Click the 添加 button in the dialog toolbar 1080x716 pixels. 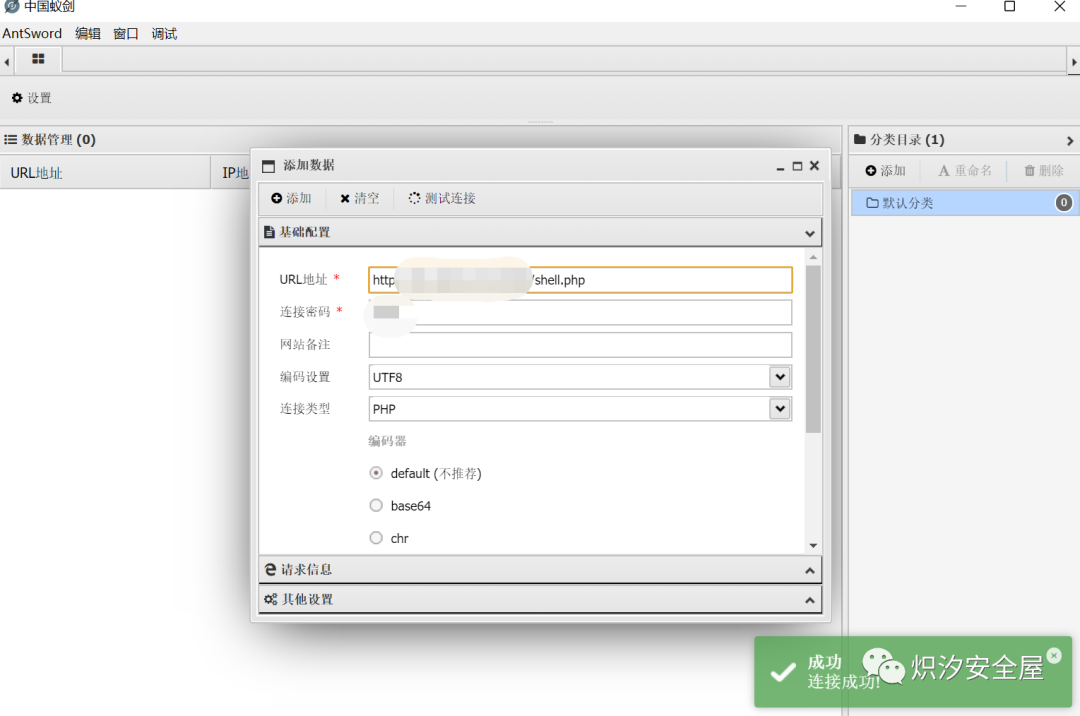coord(291,198)
